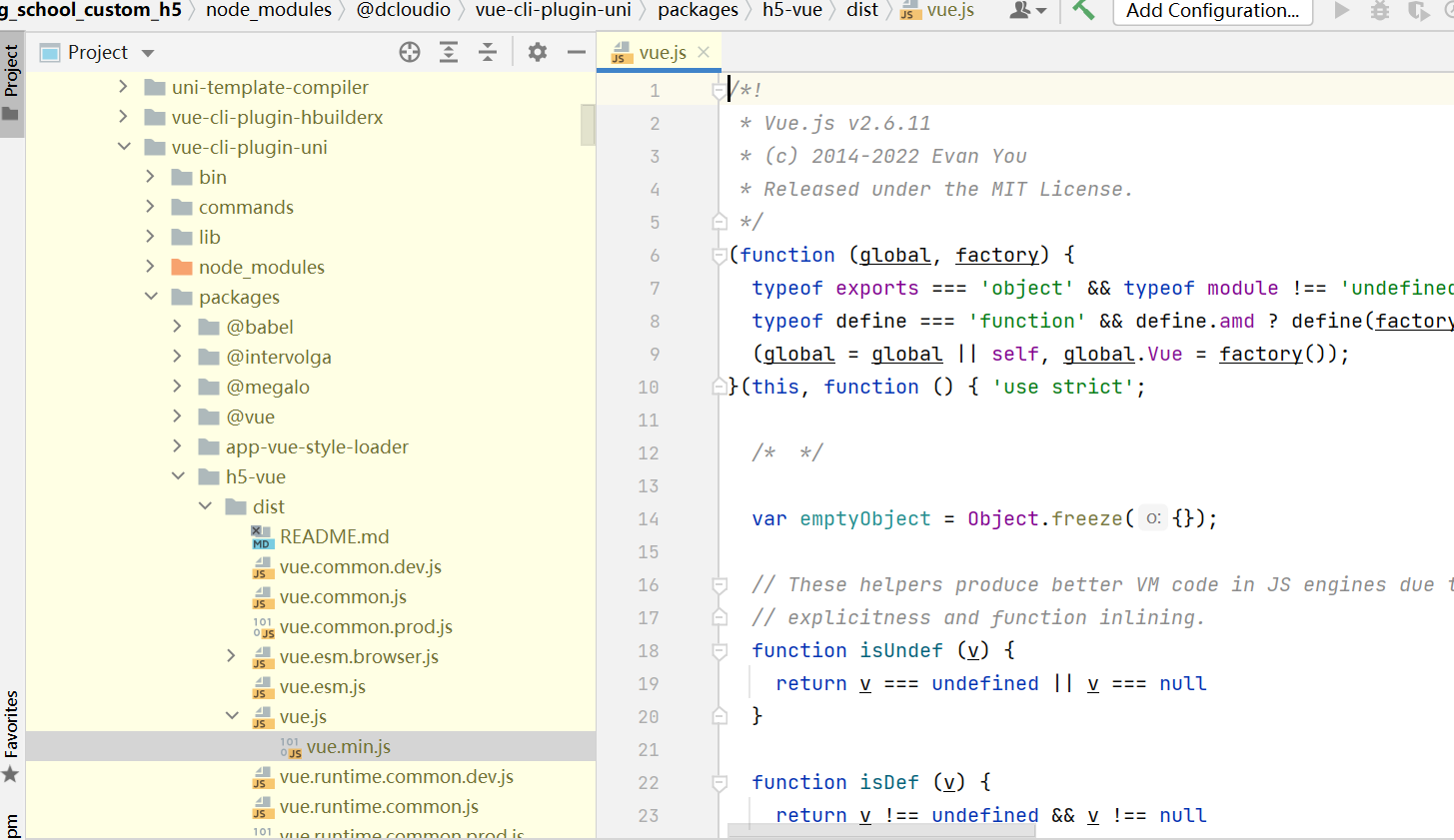
Task: Select vue.min.js in the project tree
Action: click(x=348, y=746)
